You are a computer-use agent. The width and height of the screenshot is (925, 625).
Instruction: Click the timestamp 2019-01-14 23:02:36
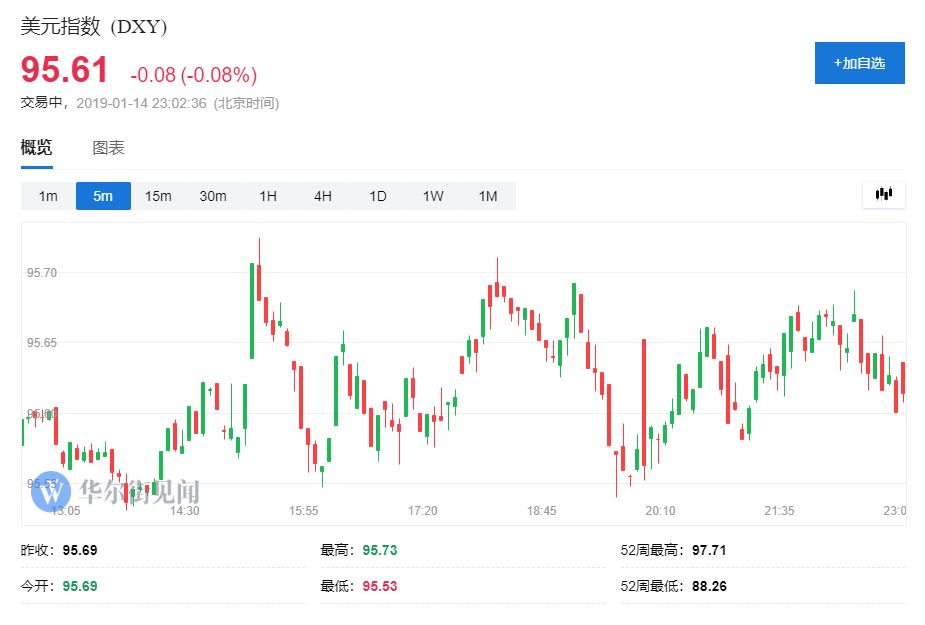click(x=141, y=103)
